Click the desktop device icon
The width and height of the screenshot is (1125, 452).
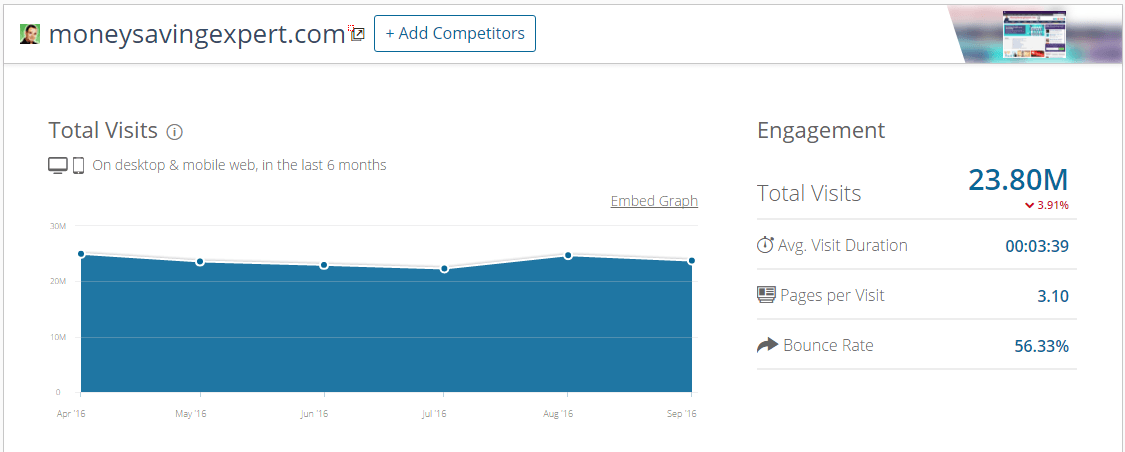coord(57,165)
